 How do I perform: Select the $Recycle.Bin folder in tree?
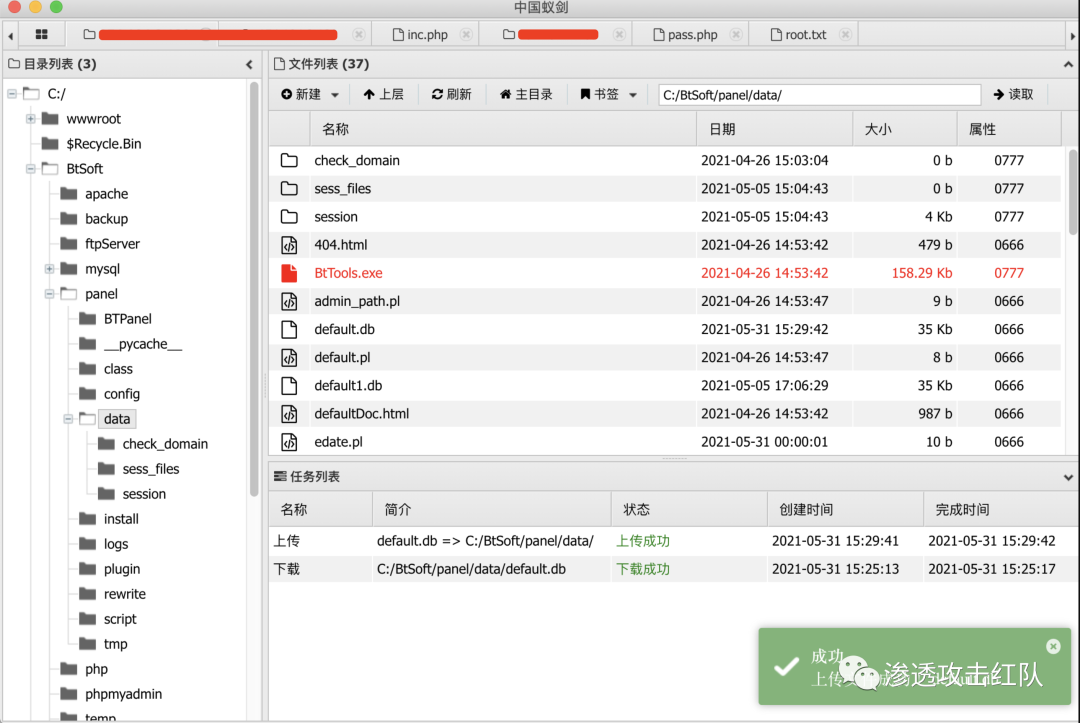pyautogui.click(x=103, y=144)
